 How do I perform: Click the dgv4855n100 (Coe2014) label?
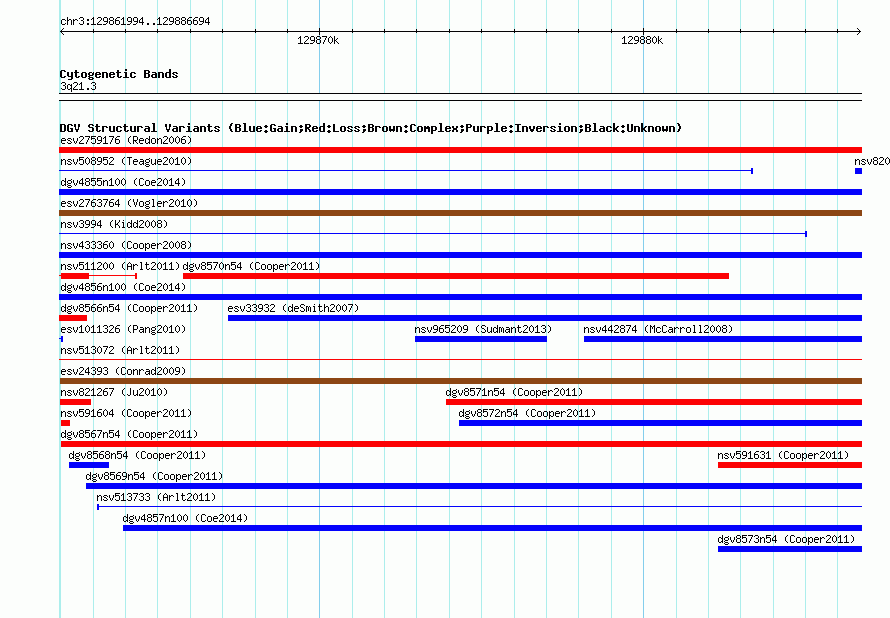pos(123,182)
